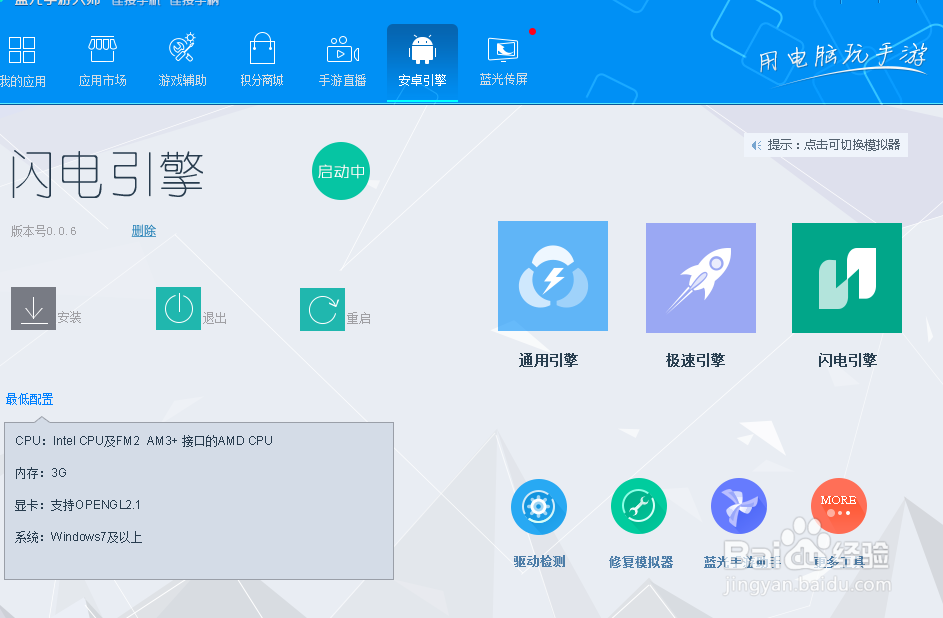Screen dimensions: 943x618
Task: Open the blue pinwheel tool icon
Action: pyautogui.click(x=739, y=506)
